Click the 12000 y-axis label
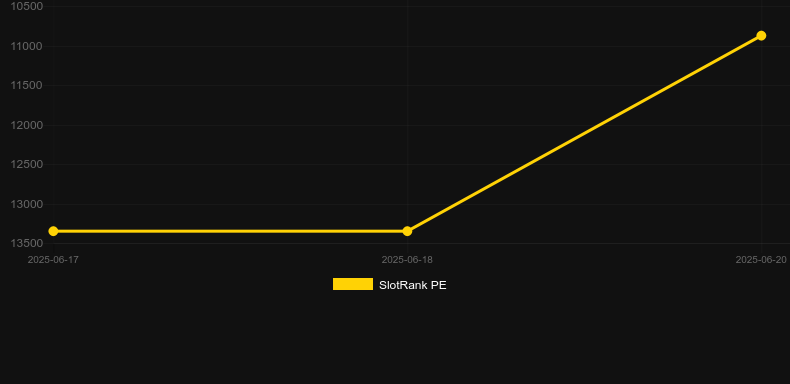Screen dimensions: 790x384 (27, 125)
